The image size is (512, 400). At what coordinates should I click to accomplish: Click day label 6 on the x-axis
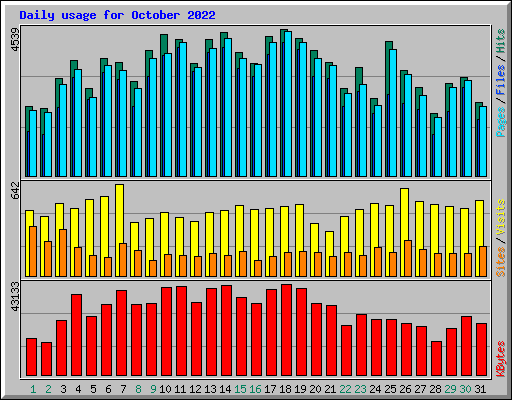click(x=108, y=389)
